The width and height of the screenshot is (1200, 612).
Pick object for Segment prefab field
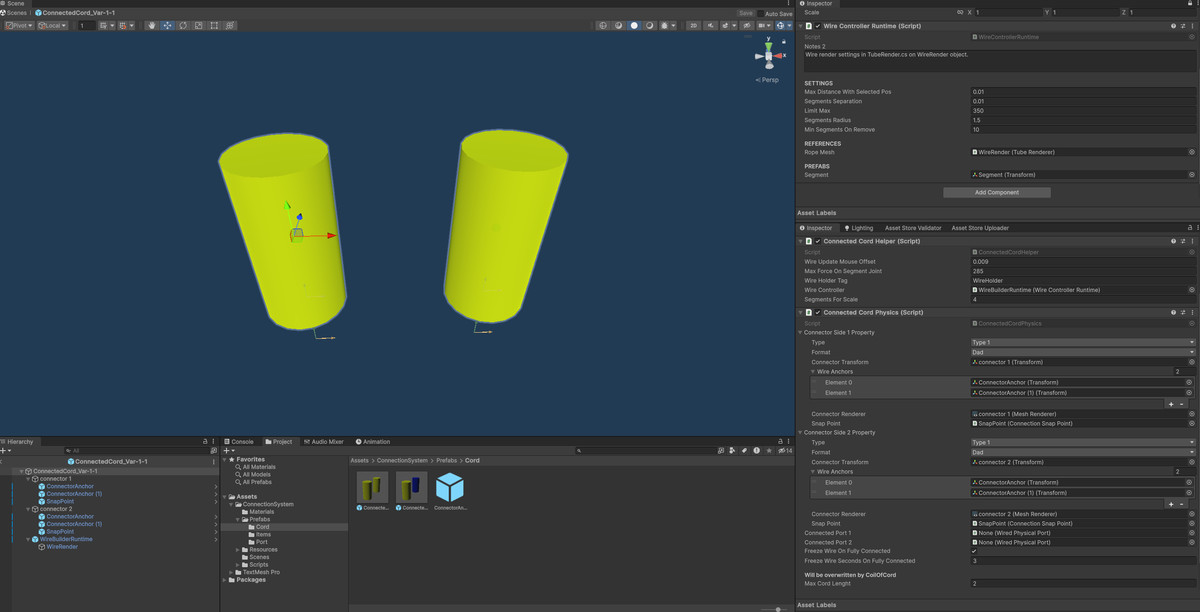1192,175
